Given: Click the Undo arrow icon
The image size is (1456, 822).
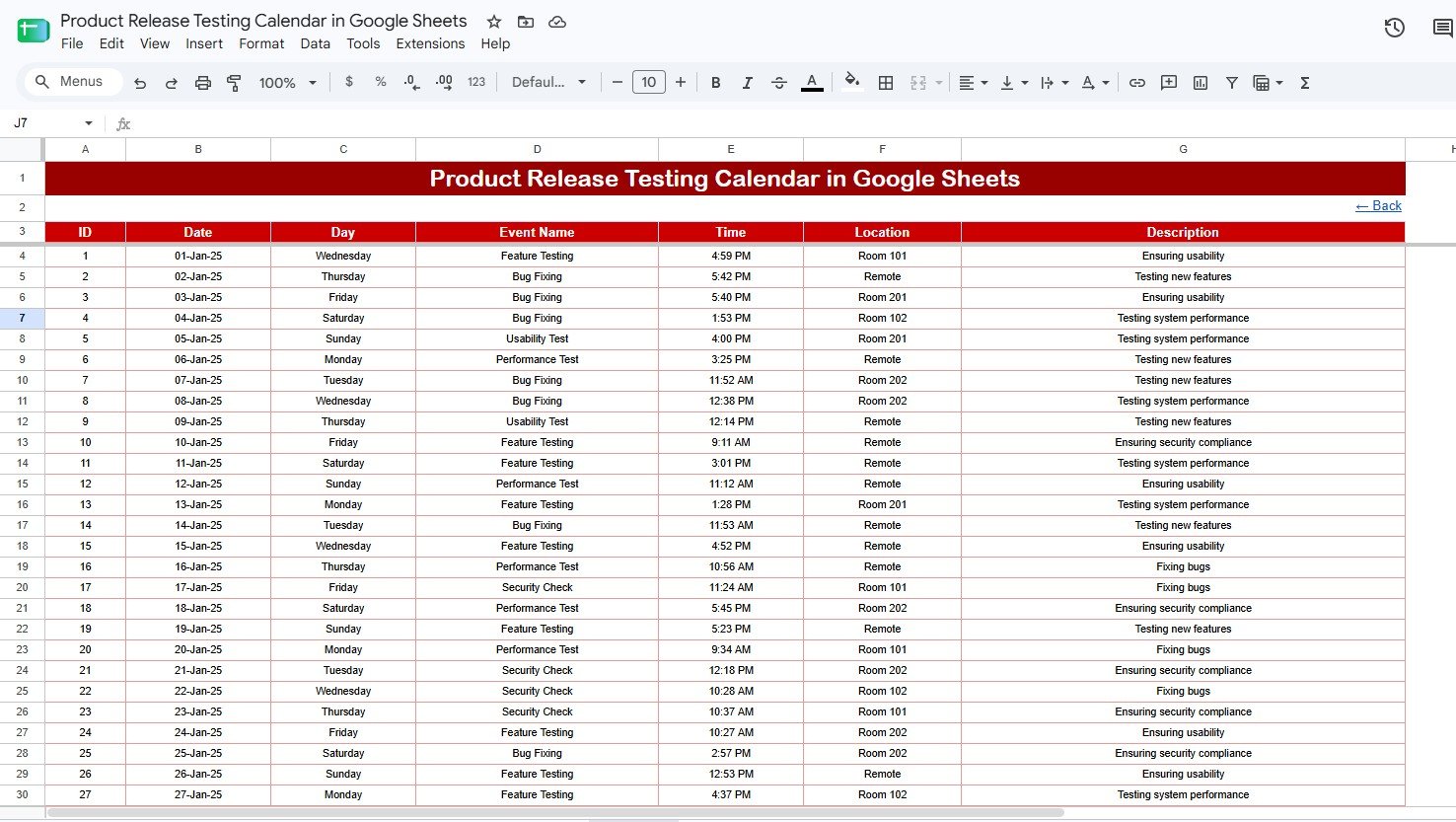Looking at the screenshot, I should pyautogui.click(x=140, y=83).
